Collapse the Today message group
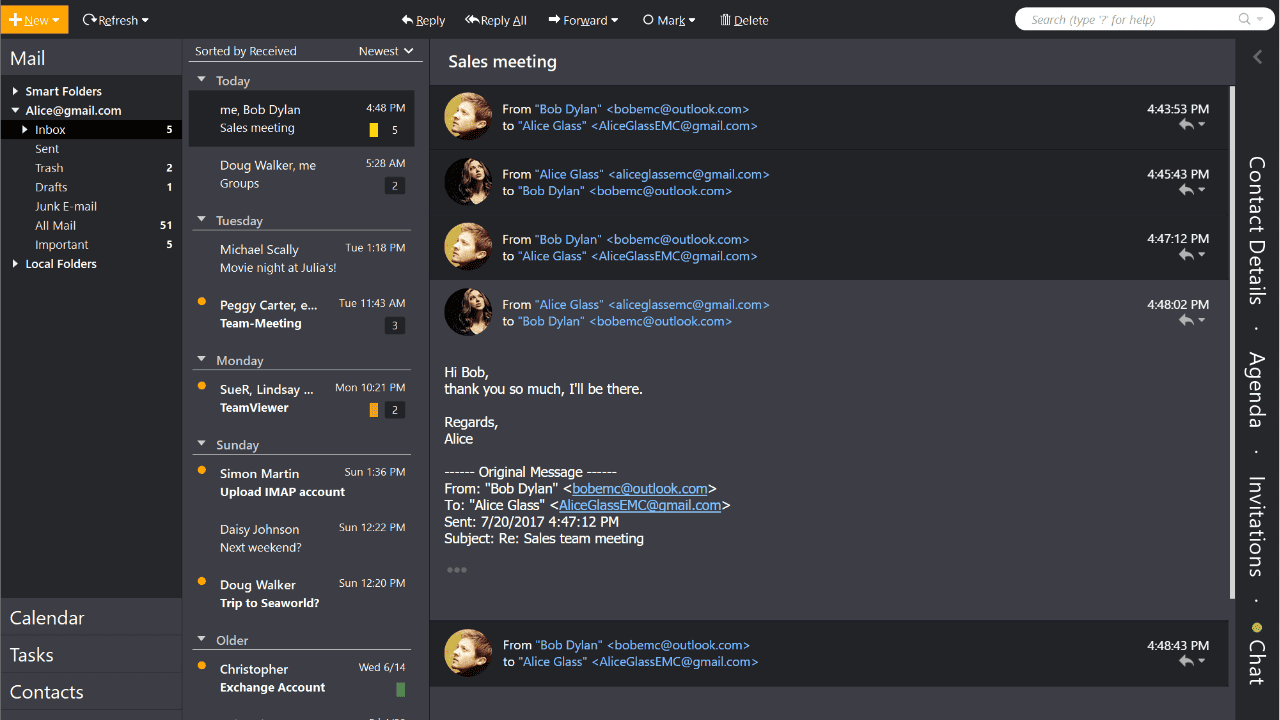Screen dimensions: 1280x720 point(201,80)
